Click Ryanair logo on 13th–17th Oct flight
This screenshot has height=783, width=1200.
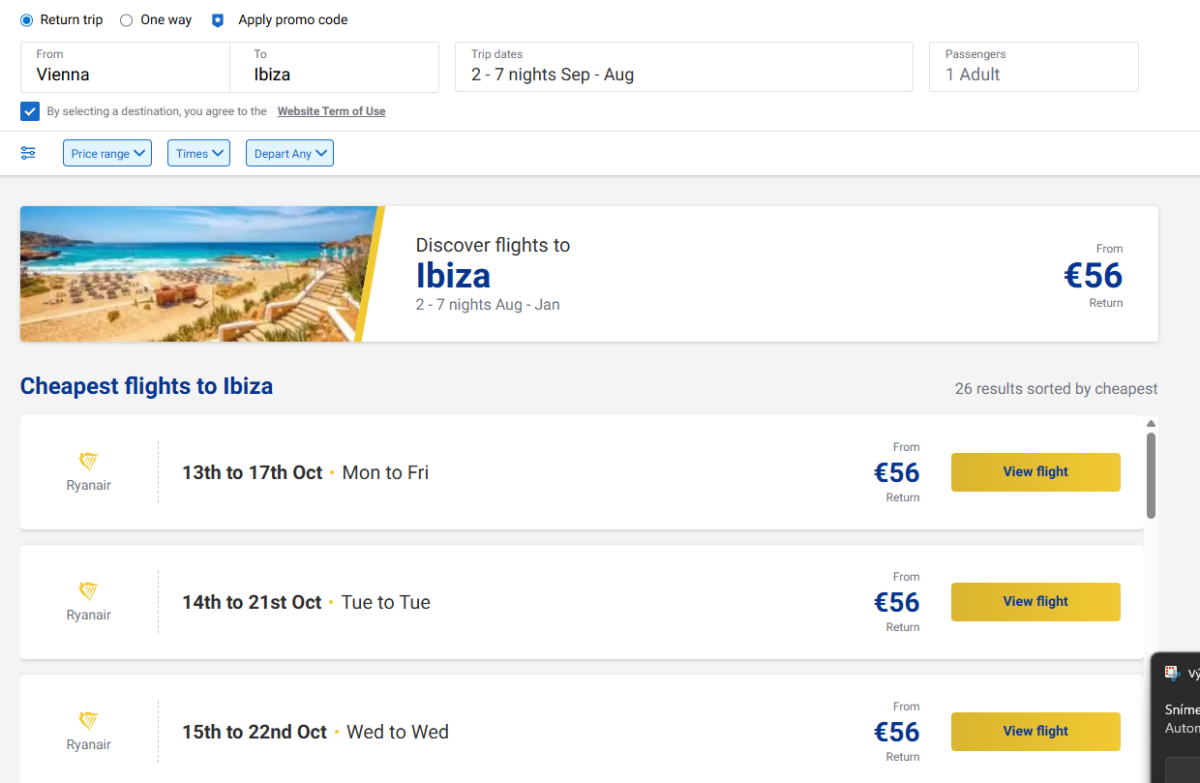coord(89,462)
